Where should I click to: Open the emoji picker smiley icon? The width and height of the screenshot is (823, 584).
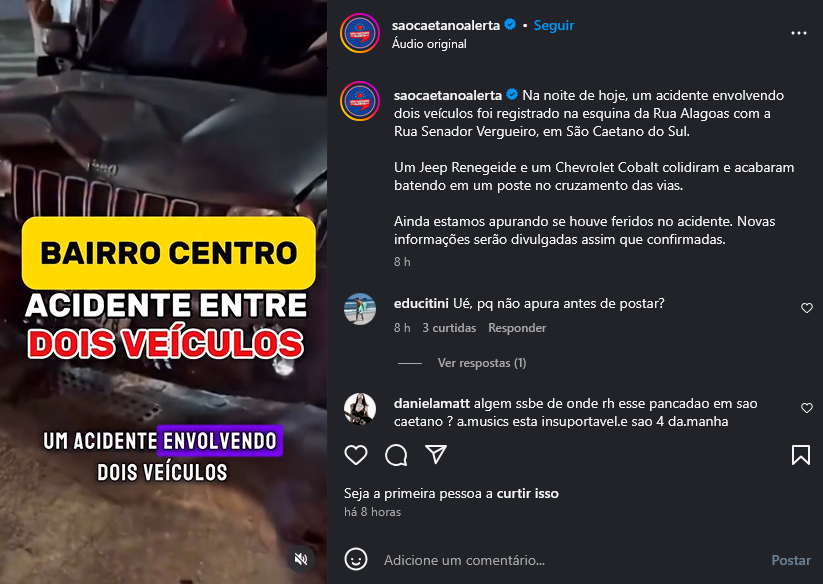point(356,559)
